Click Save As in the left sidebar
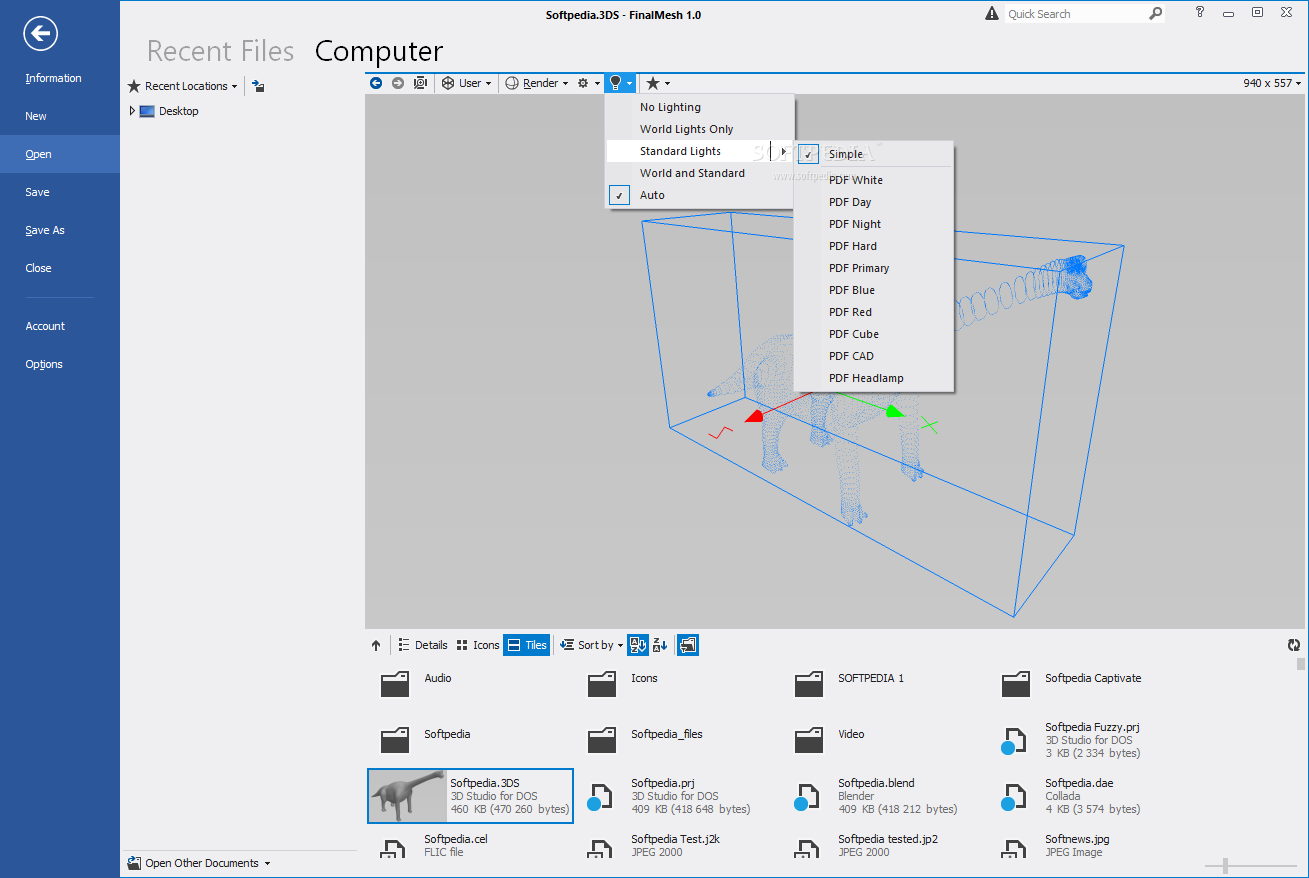 pos(60,230)
